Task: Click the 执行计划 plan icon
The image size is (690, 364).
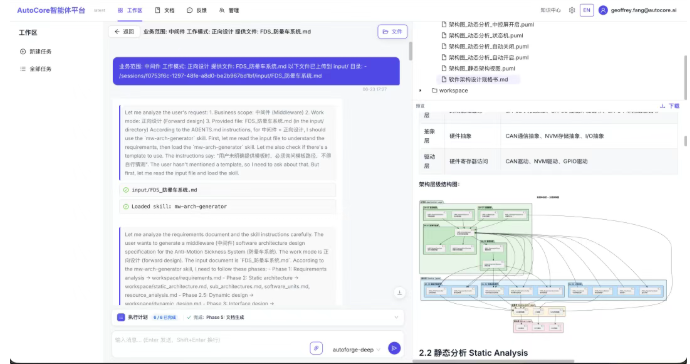Action: (121, 317)
